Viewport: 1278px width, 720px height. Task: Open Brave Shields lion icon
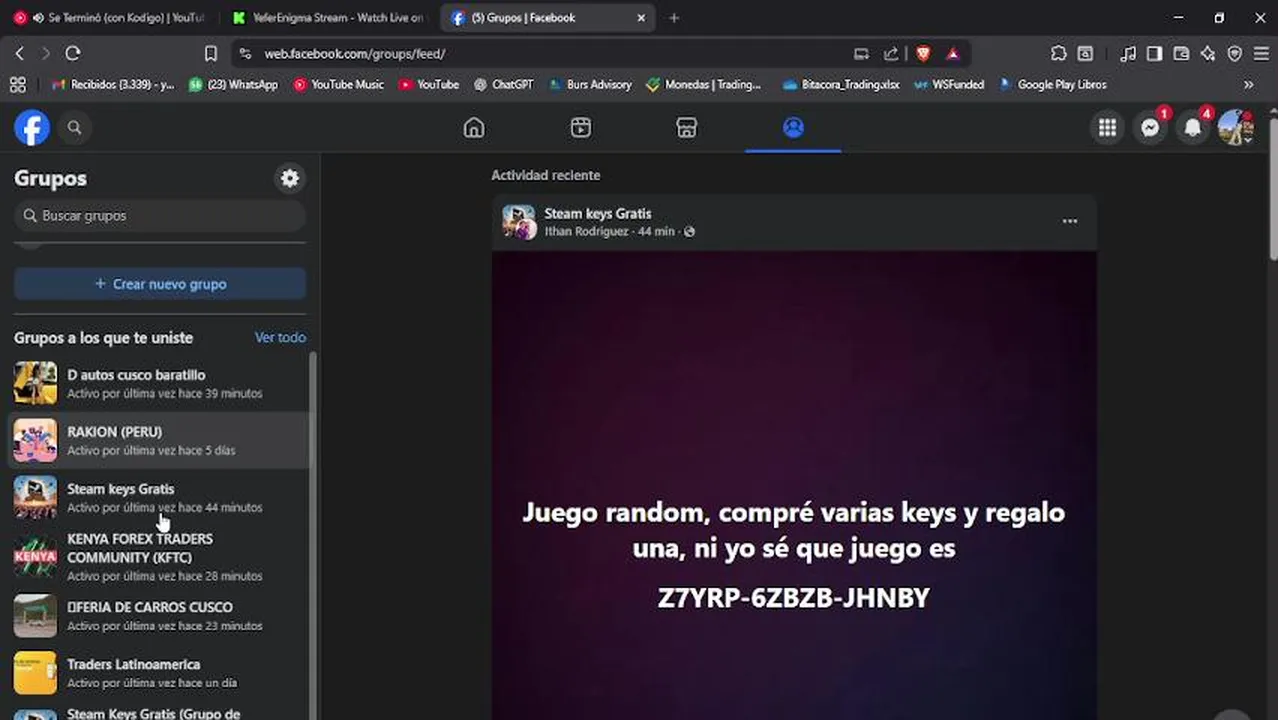click(x=923, y=54)
